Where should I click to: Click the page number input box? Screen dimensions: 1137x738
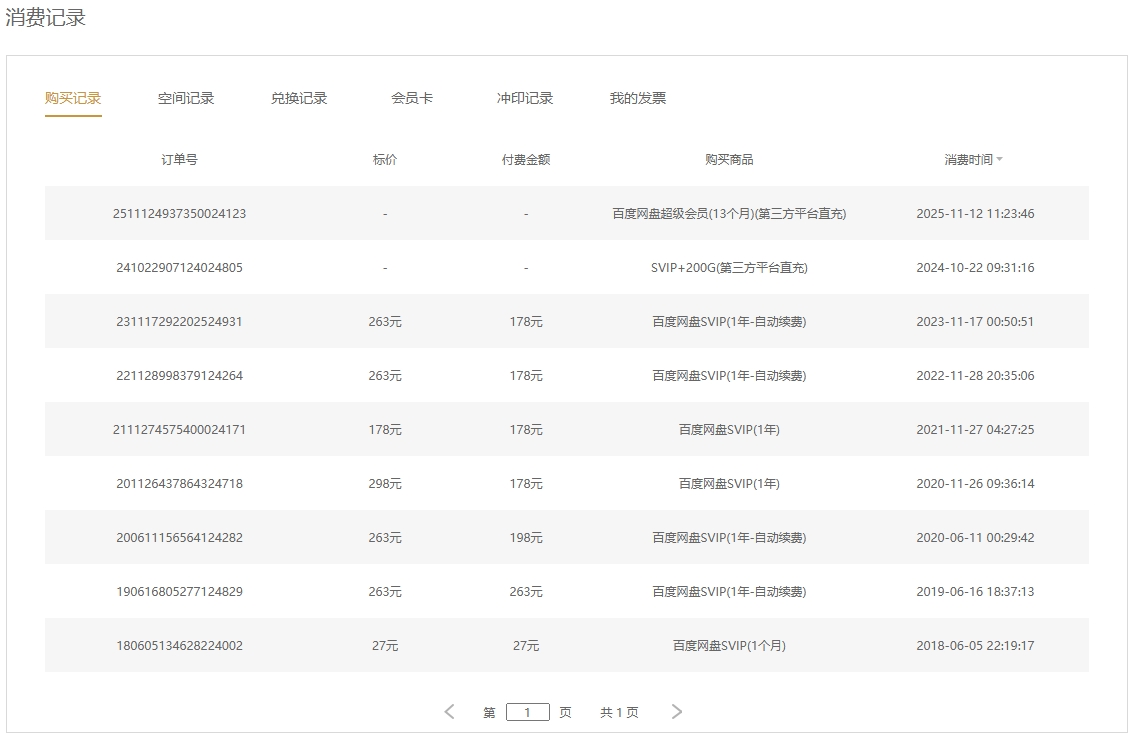point(527,711)
